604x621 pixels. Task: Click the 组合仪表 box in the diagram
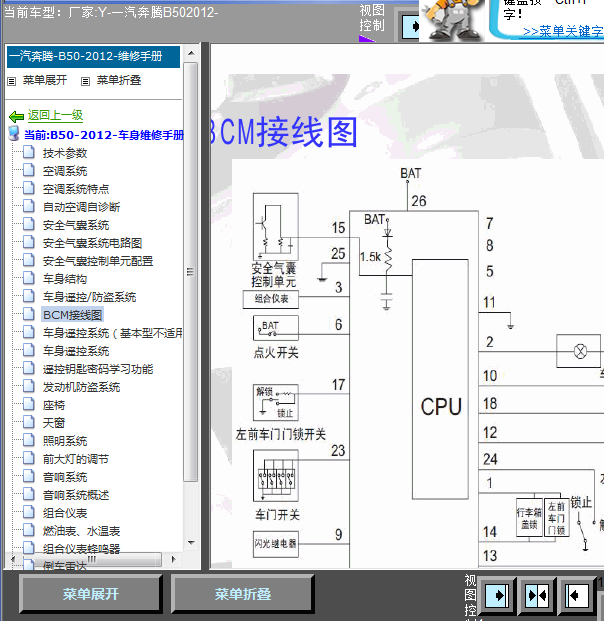pos(271,299)
